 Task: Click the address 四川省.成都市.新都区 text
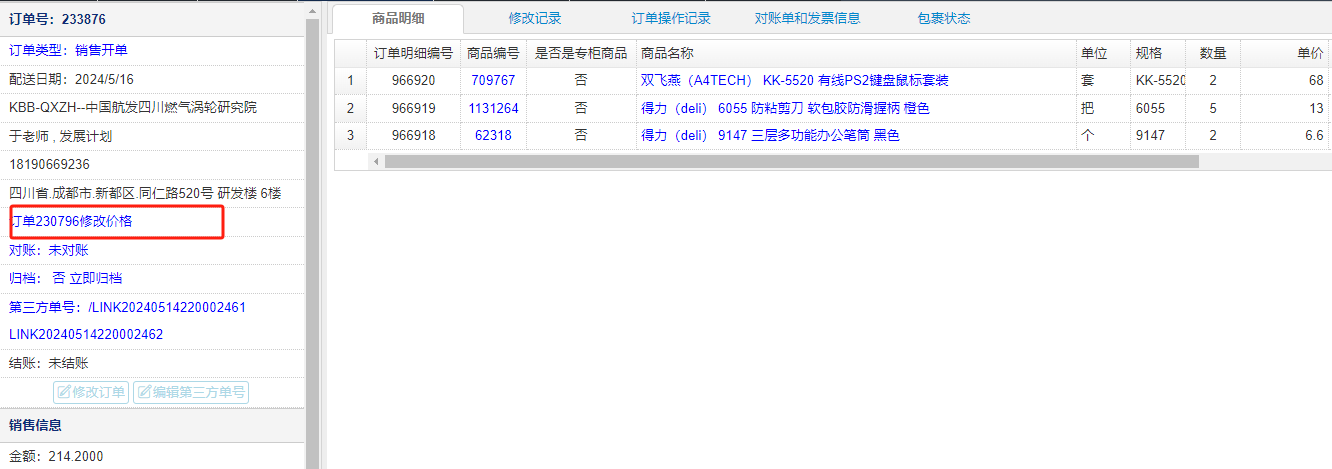pyautogui.click(x=145, y=193)
